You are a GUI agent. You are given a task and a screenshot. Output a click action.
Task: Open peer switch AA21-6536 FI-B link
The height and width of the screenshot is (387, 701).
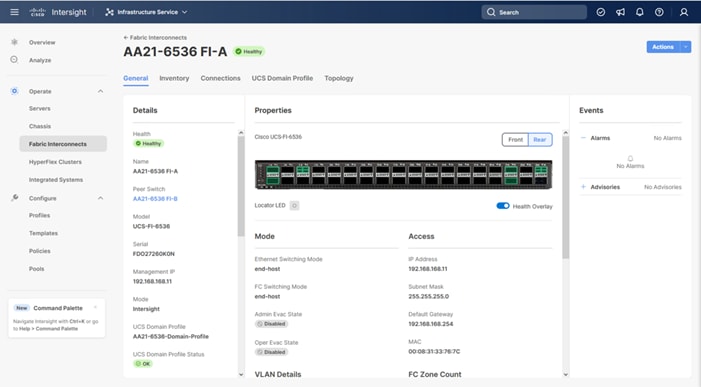point(155,199)
